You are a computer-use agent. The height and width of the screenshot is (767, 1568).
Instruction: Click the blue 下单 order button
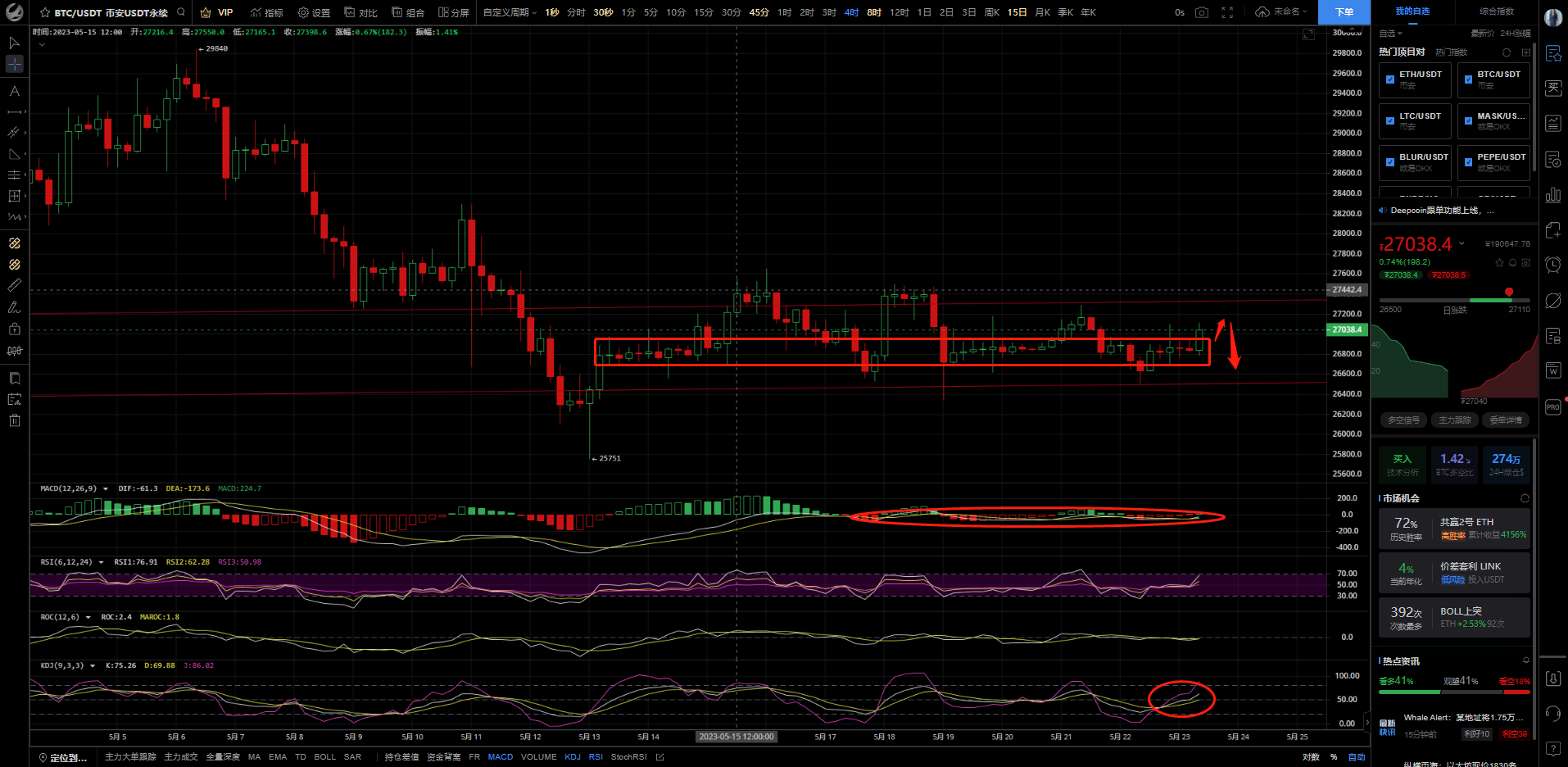coord(1344,12)
